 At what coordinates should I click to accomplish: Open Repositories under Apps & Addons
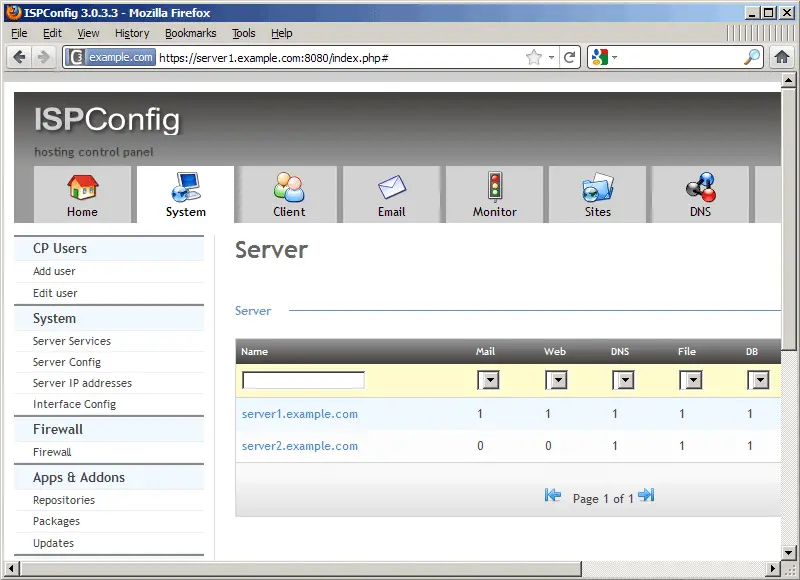[x=64, y=500]
